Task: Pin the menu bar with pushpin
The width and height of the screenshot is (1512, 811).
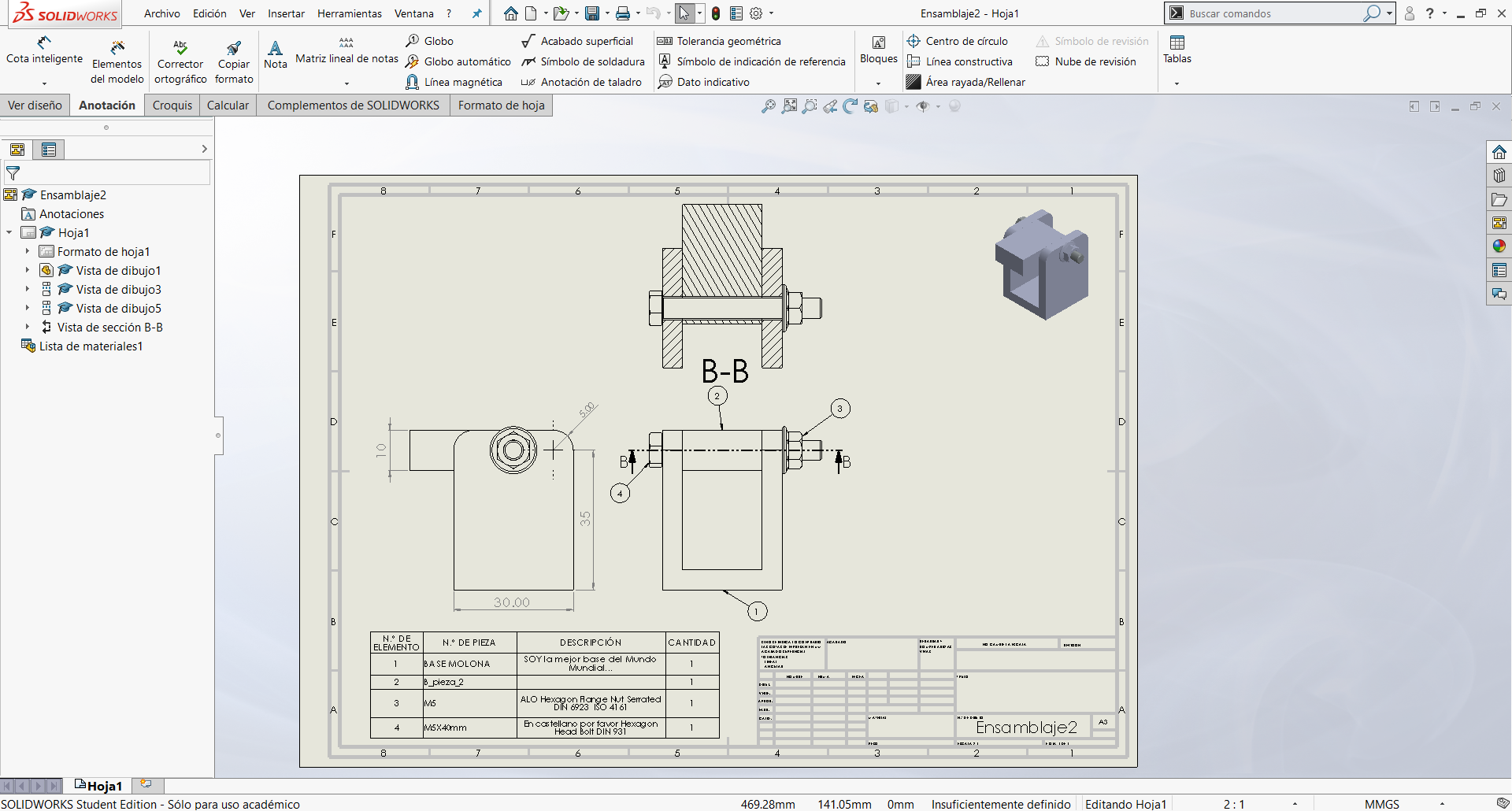Action: (476, 13)
